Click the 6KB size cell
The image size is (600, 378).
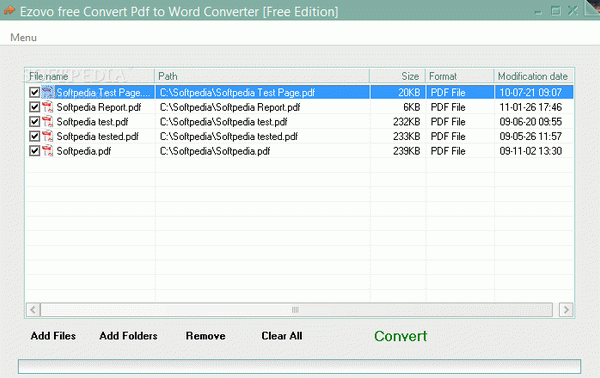coord(412,107)
